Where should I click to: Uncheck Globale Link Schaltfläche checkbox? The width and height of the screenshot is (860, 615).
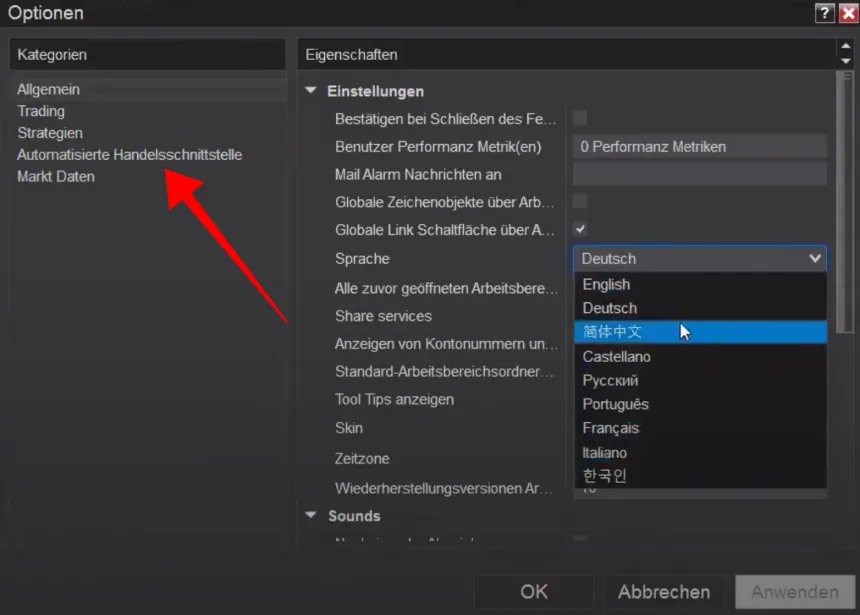(580, 229)
